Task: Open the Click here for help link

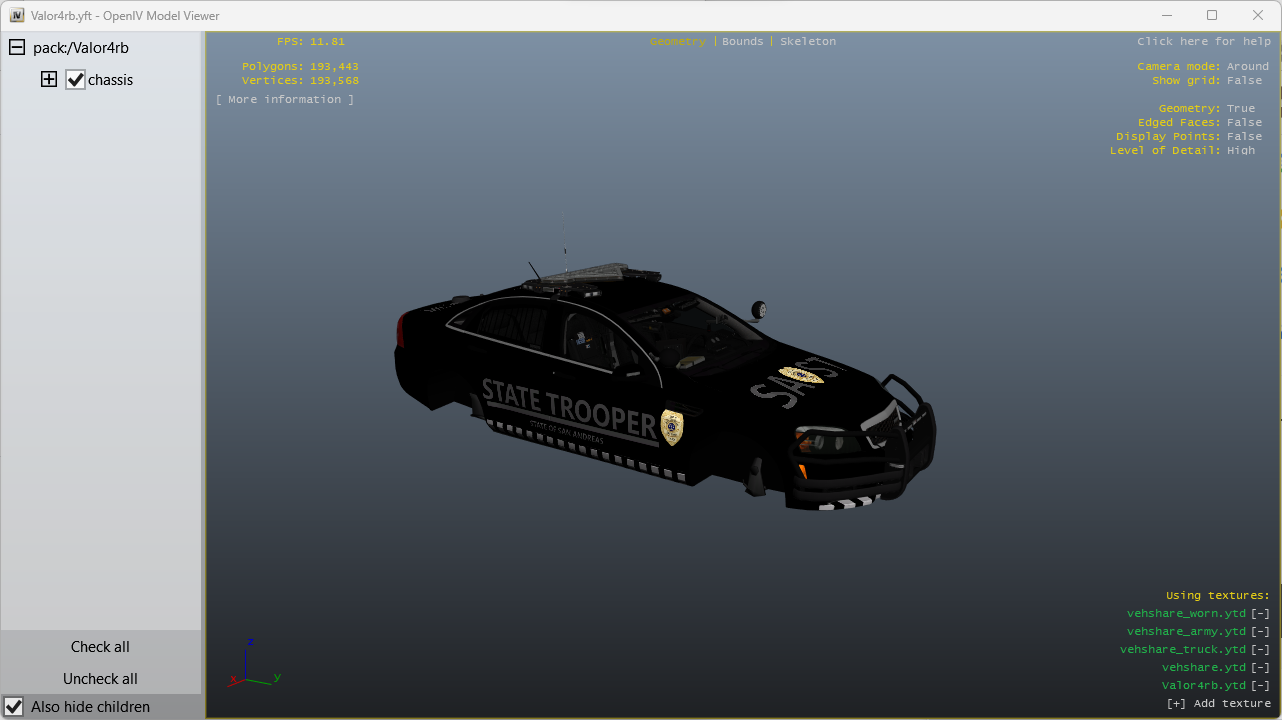Action: point(1203,42)
